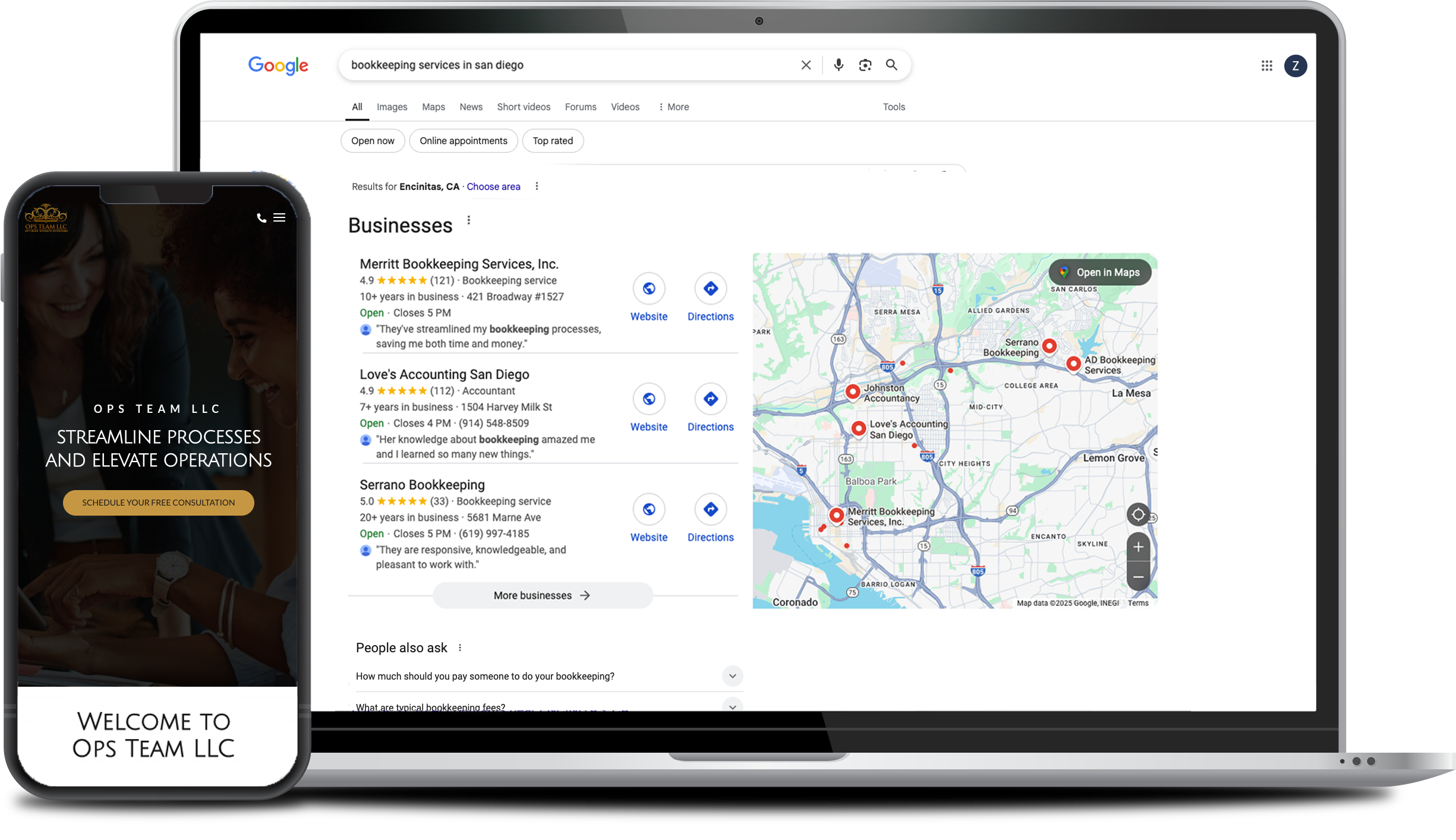Switch to the Maps tab

433,107
